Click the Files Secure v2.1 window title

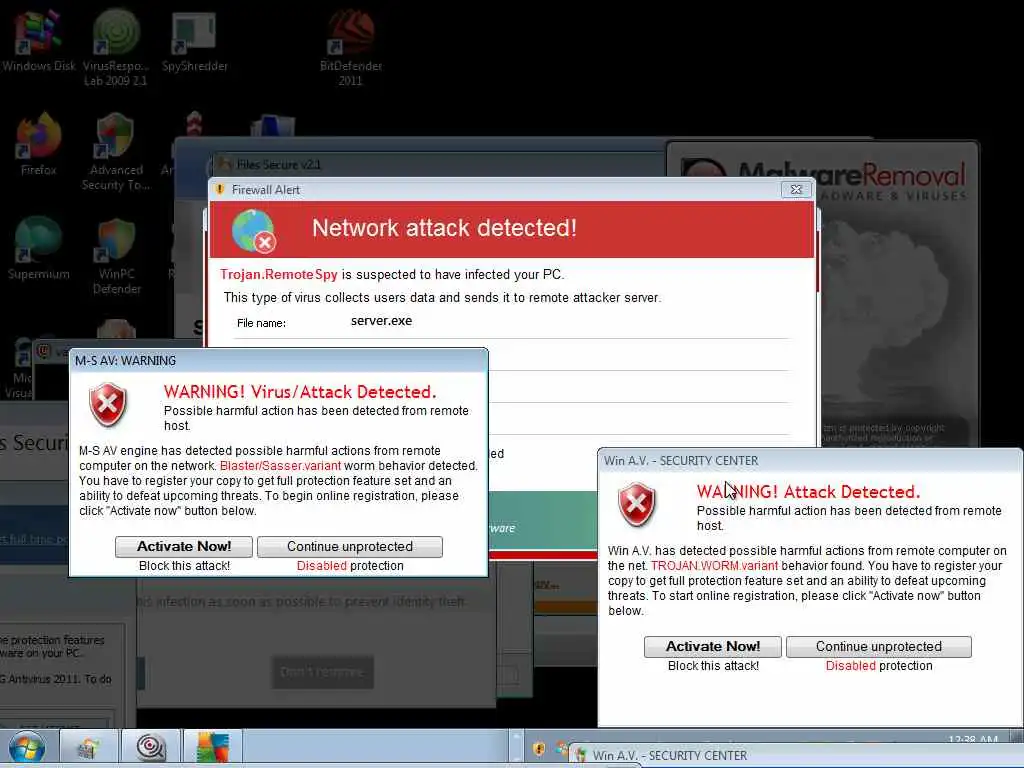point(279,165)
